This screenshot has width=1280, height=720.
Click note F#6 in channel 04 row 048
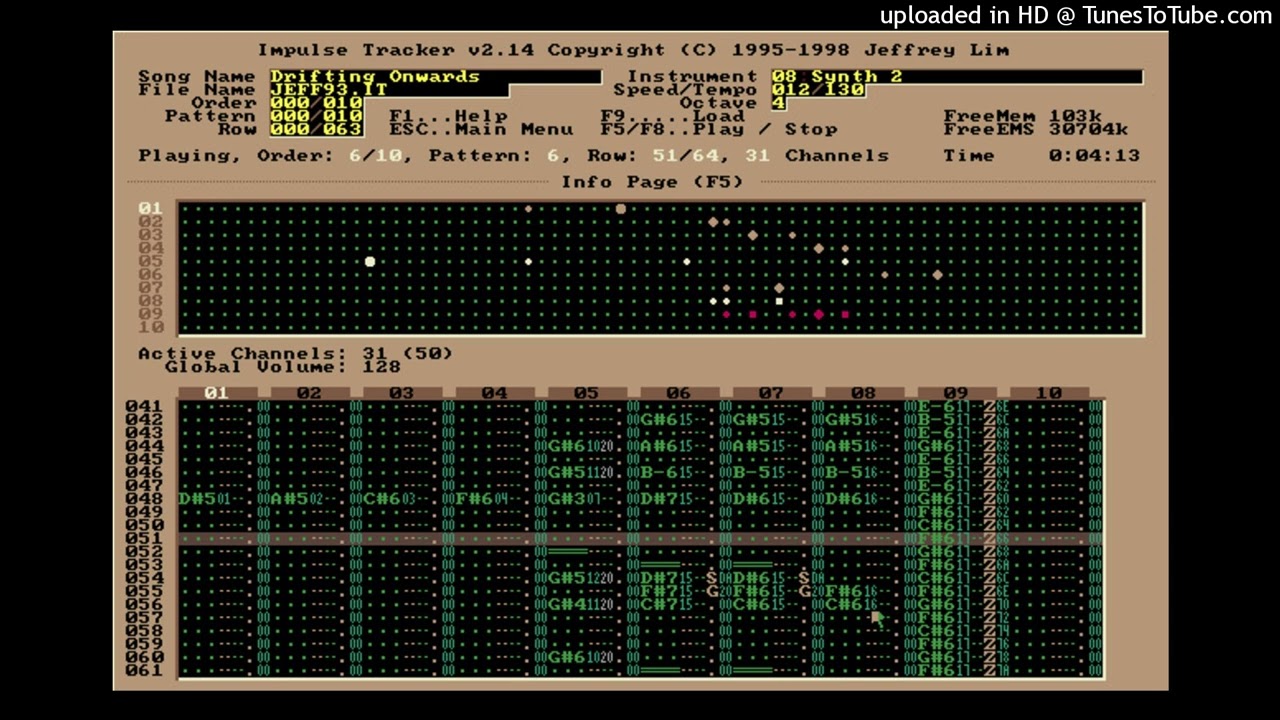475,498
